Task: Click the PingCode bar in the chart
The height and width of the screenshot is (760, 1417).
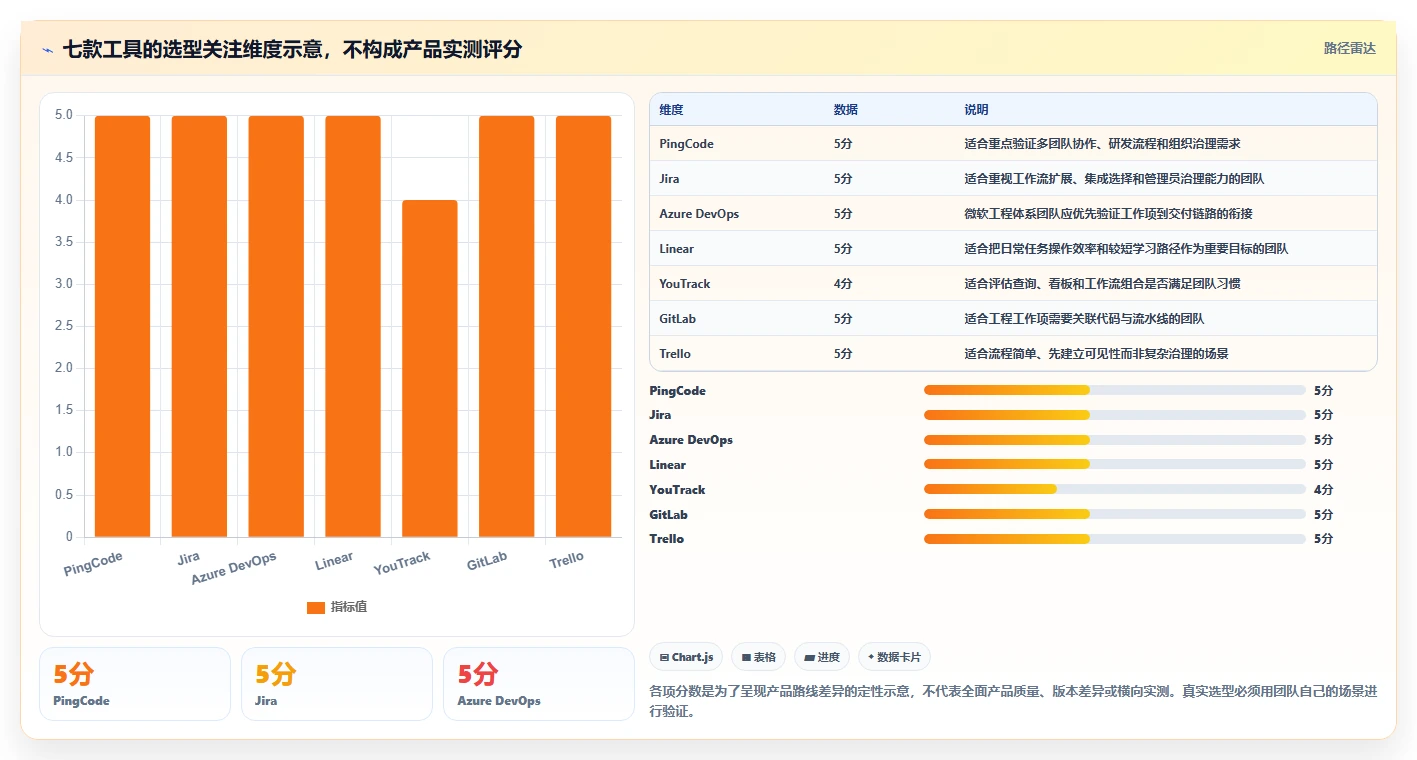Action: (123, 326)
